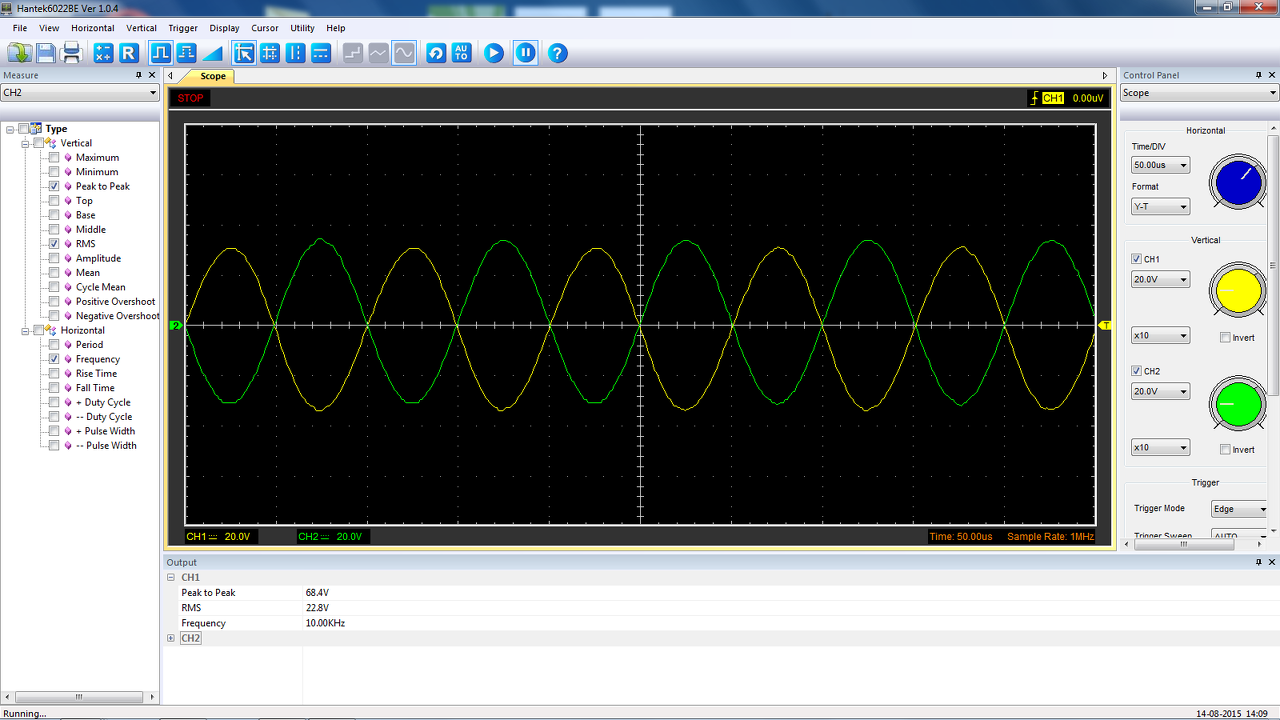Expand the CH2 output results group

point(171,638)
